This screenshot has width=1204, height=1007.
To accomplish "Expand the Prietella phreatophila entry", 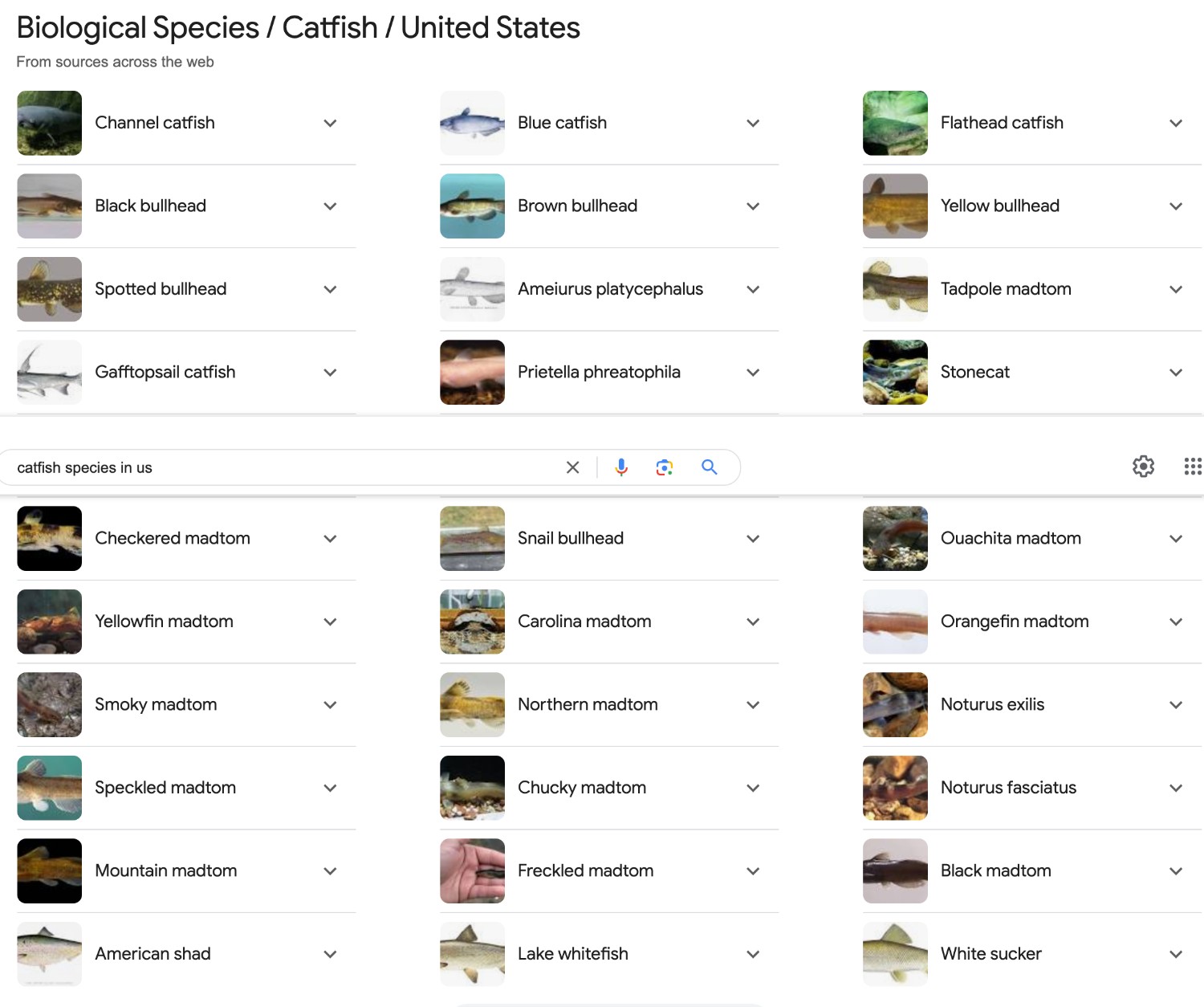I will click(752, 373).
